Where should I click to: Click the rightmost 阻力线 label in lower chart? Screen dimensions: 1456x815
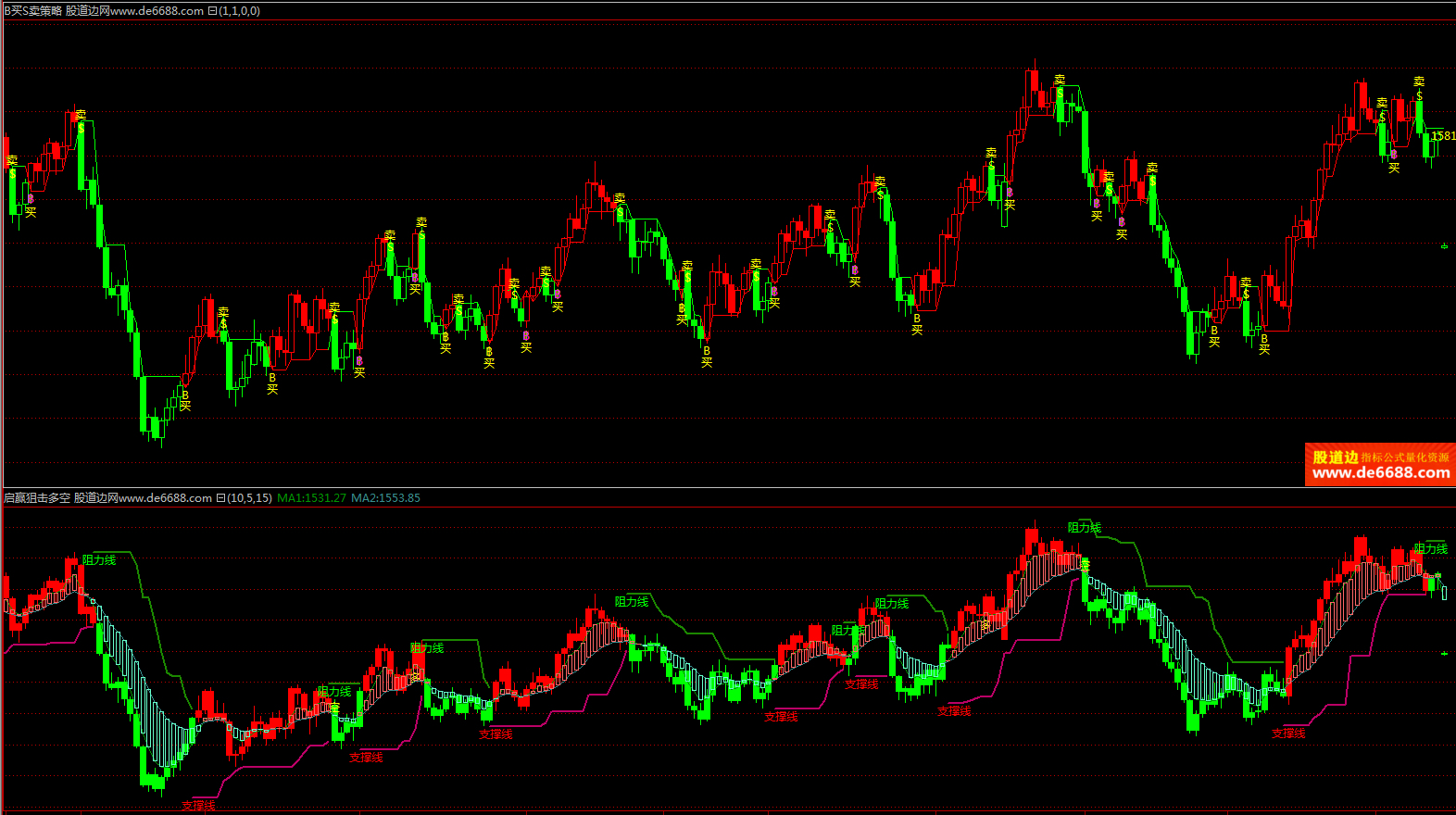point(1431,549)
